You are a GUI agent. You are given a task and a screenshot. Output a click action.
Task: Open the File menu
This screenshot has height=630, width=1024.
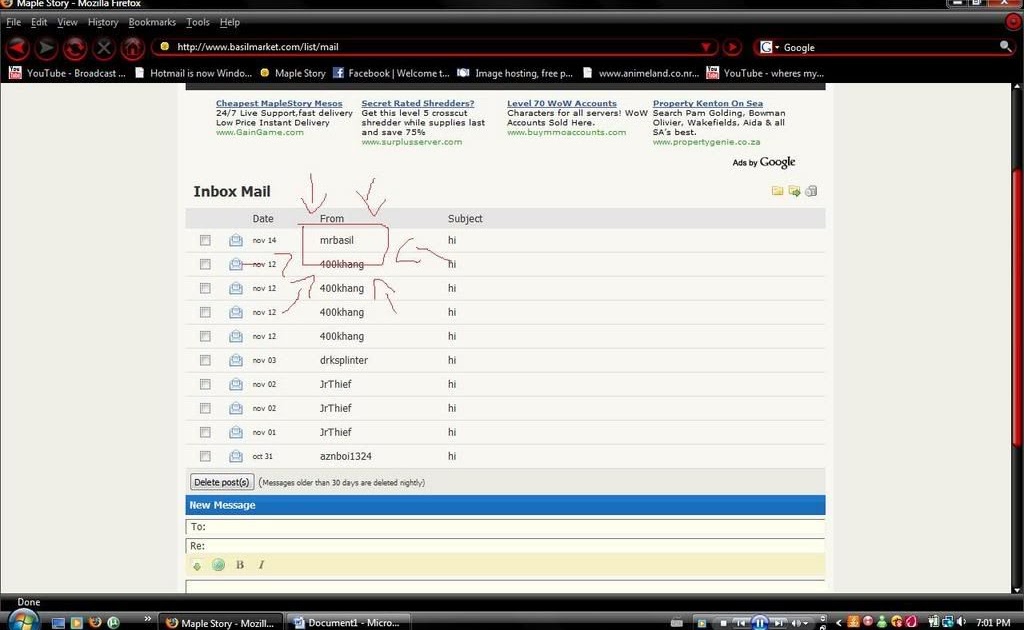(14, 22)
